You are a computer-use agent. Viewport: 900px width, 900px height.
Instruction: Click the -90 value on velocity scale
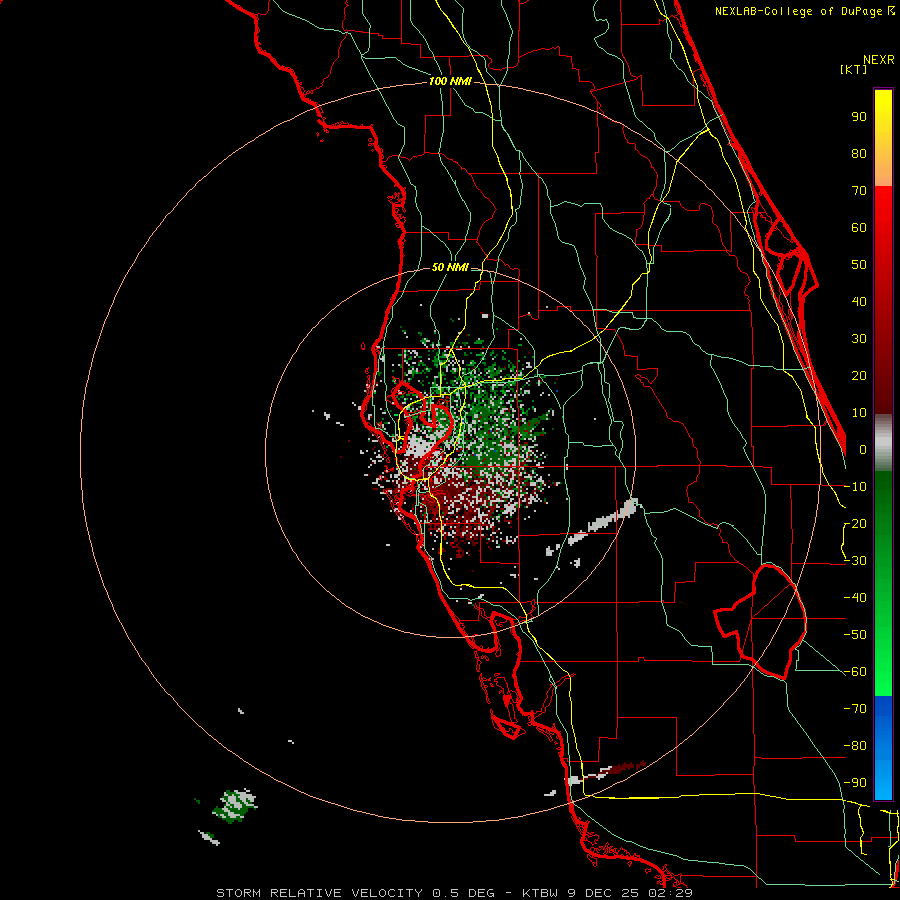coord(855,783)
